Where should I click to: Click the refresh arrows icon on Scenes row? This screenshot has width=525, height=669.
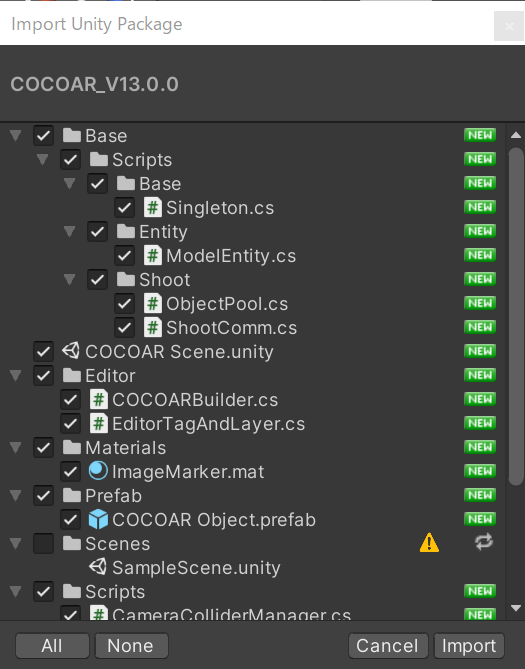coord(484,542)
